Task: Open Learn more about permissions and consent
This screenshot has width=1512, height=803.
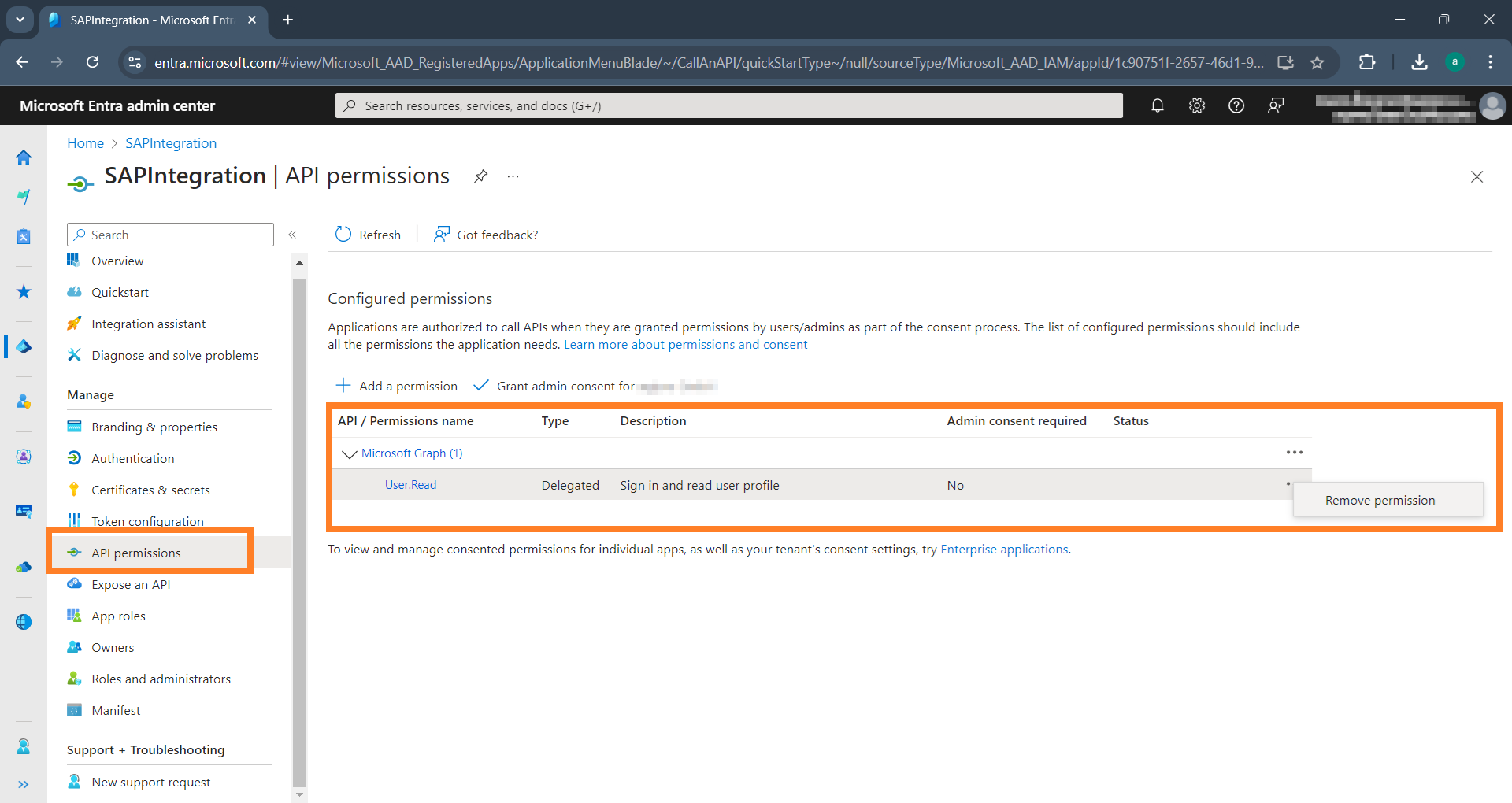Action: click(685, 344)
